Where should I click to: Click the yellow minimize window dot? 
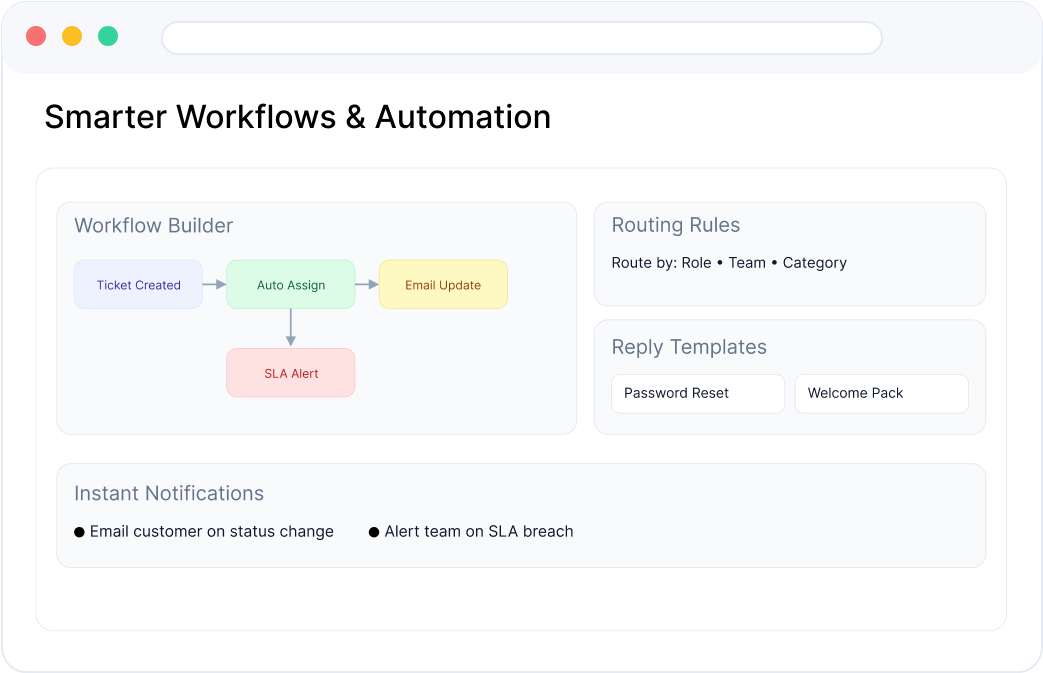(x=72, y=36)
